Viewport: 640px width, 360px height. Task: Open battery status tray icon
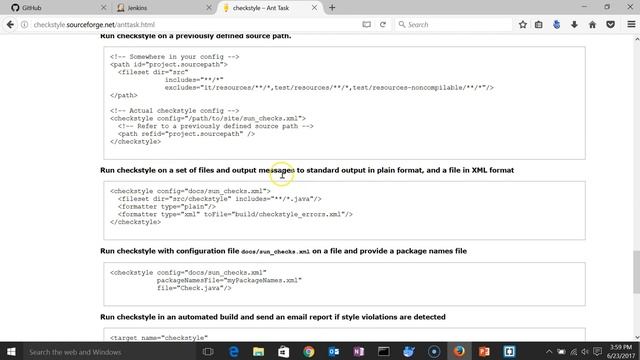[562, 351]
